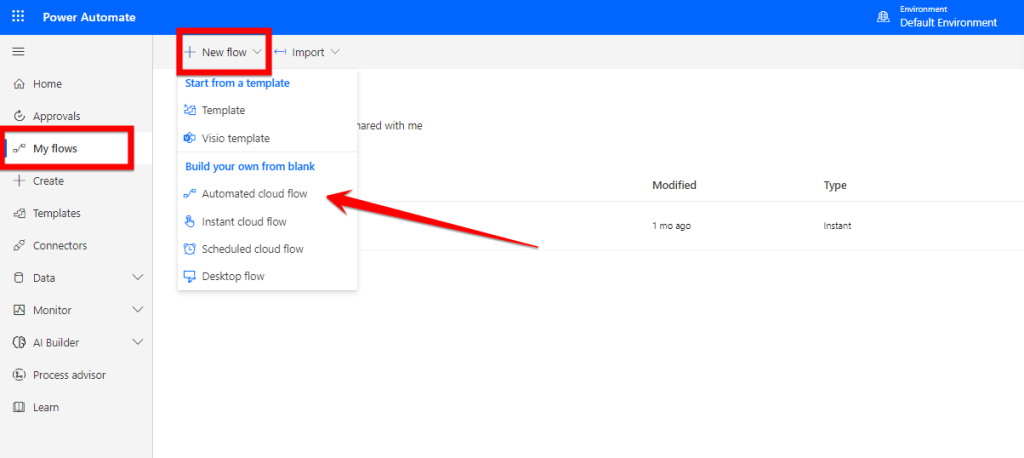Click the Power Automate title in the header
Image resolution: width=1024 pixels, height=458 pixels.
[x=89, y=18]
